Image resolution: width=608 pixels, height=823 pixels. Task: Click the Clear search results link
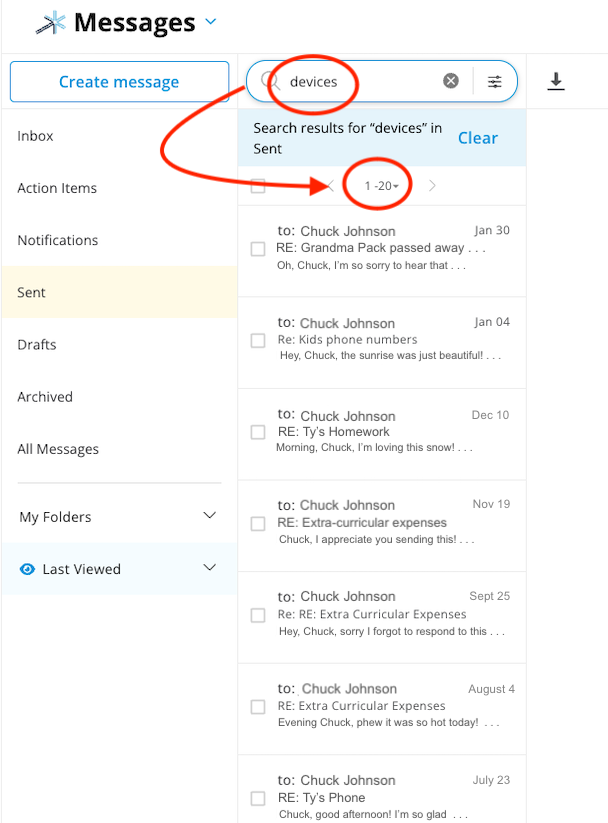click(477, 138)
